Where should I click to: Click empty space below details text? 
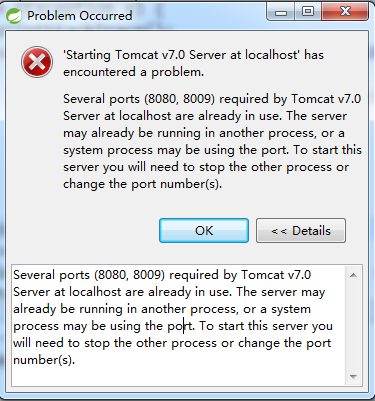point(179,377)
